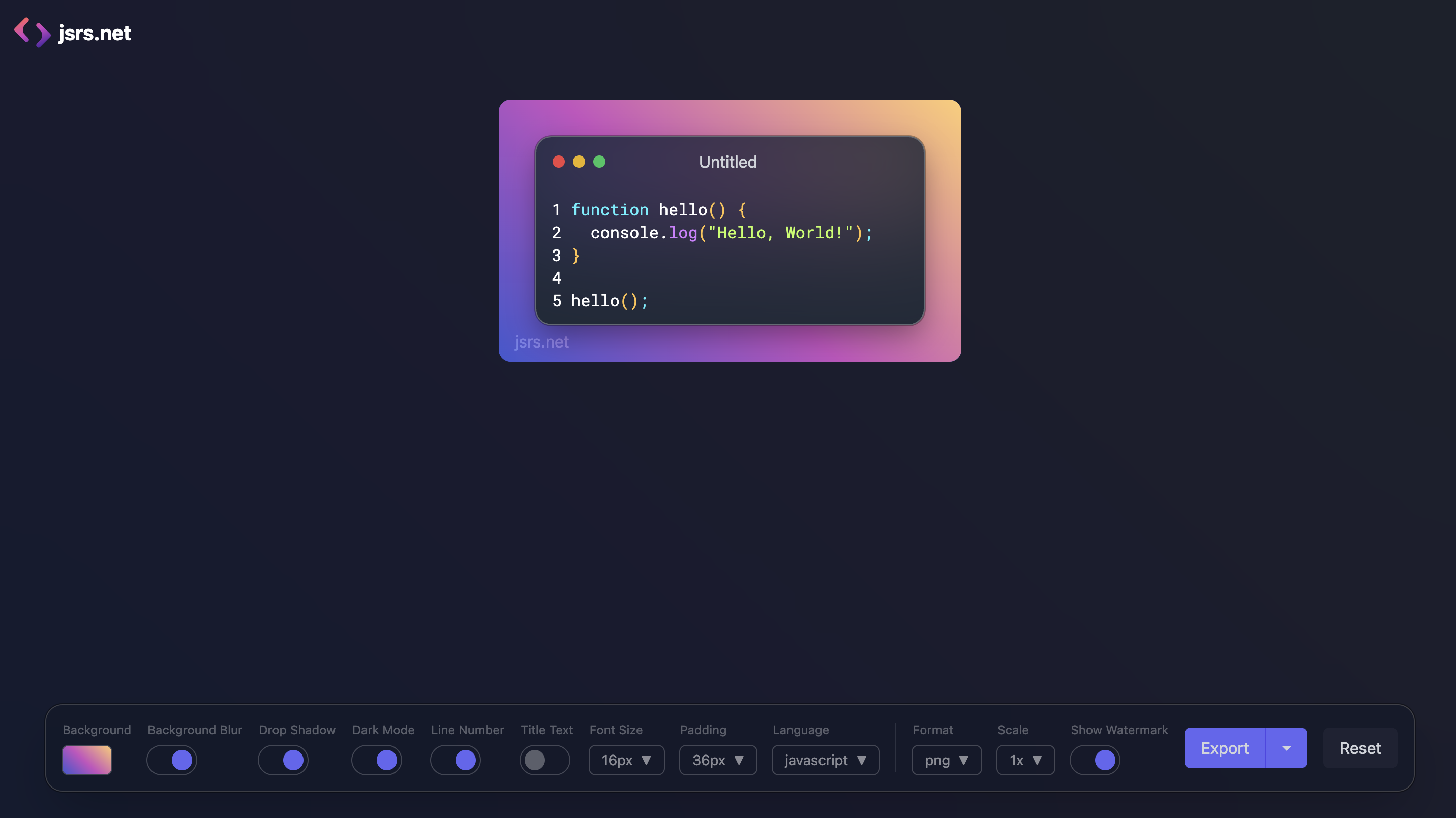
Task: Disable the Show Watermark switch
Action: tap(1095, 760)
